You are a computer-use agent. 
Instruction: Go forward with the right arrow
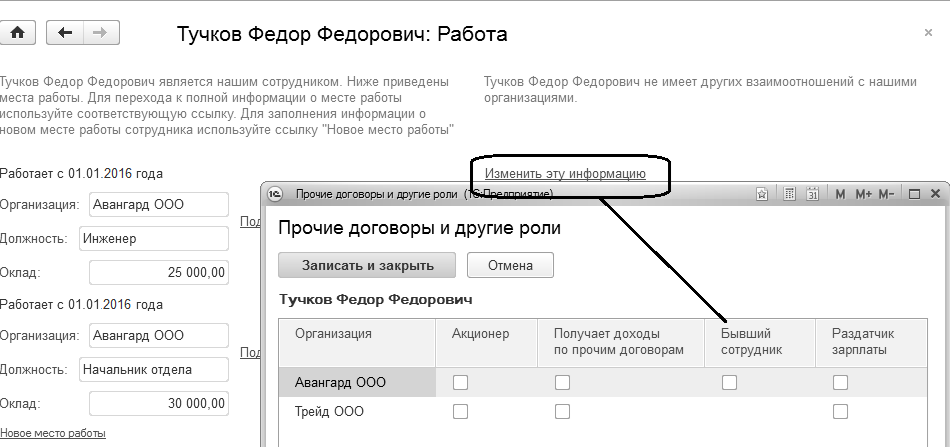pos(98,33)
